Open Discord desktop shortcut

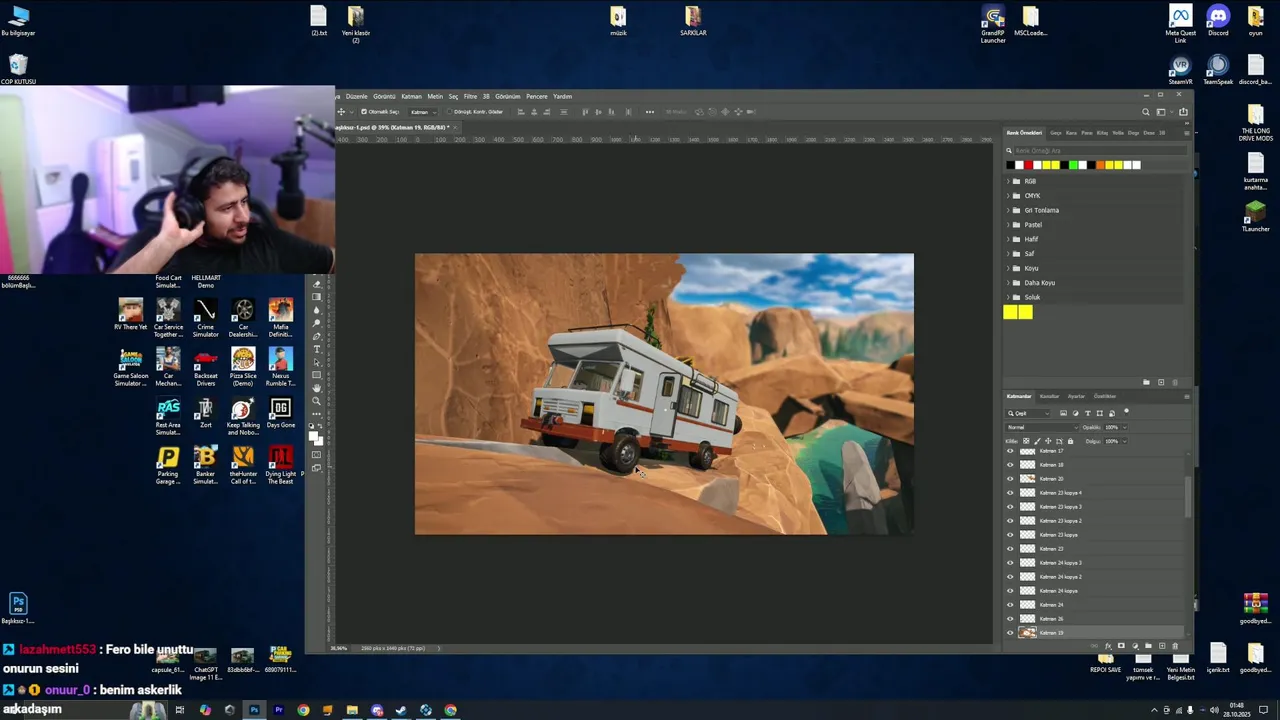click(1218, 22)
